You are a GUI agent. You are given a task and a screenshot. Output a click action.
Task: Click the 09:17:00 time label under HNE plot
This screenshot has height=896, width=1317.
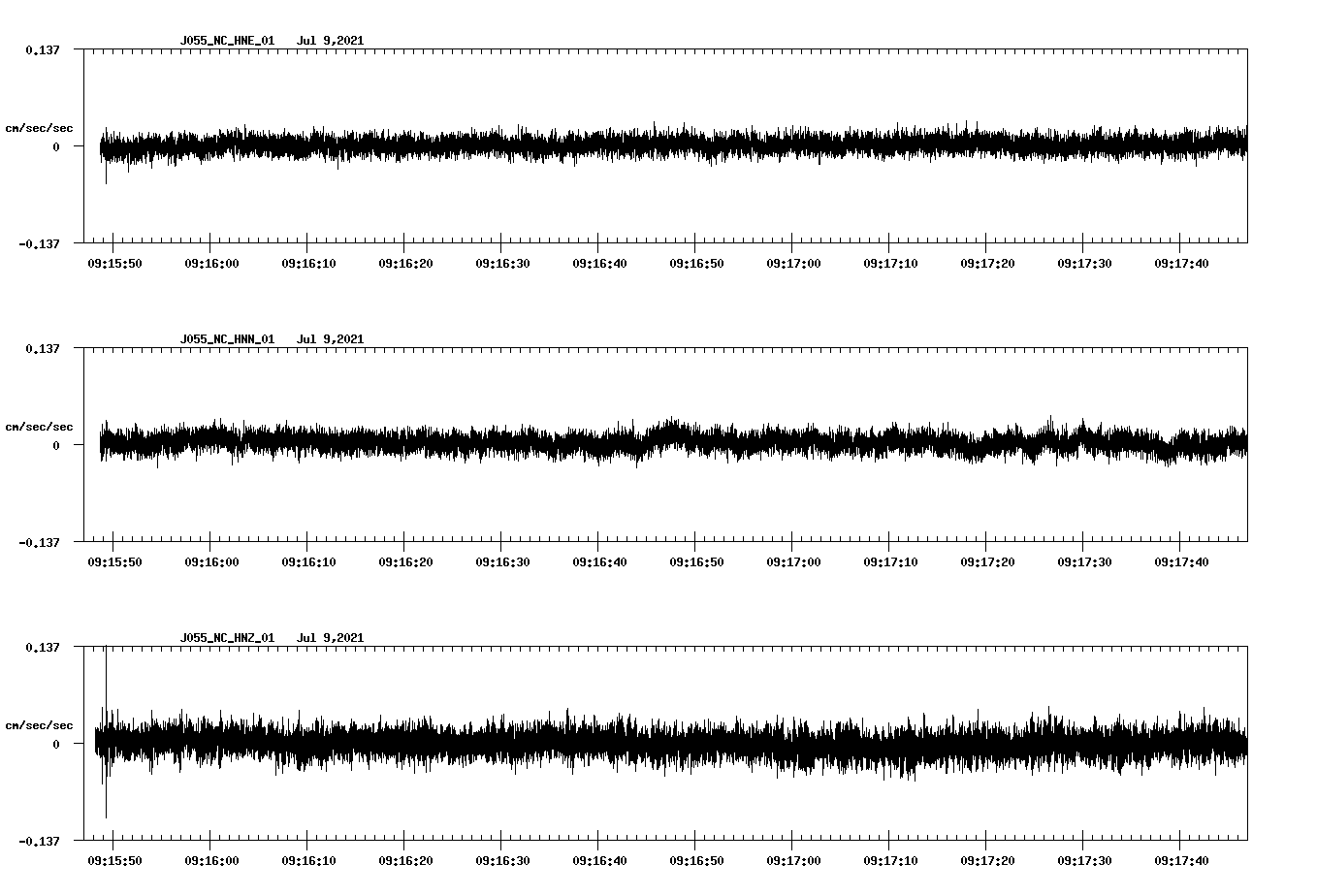[x=793, y=263]
